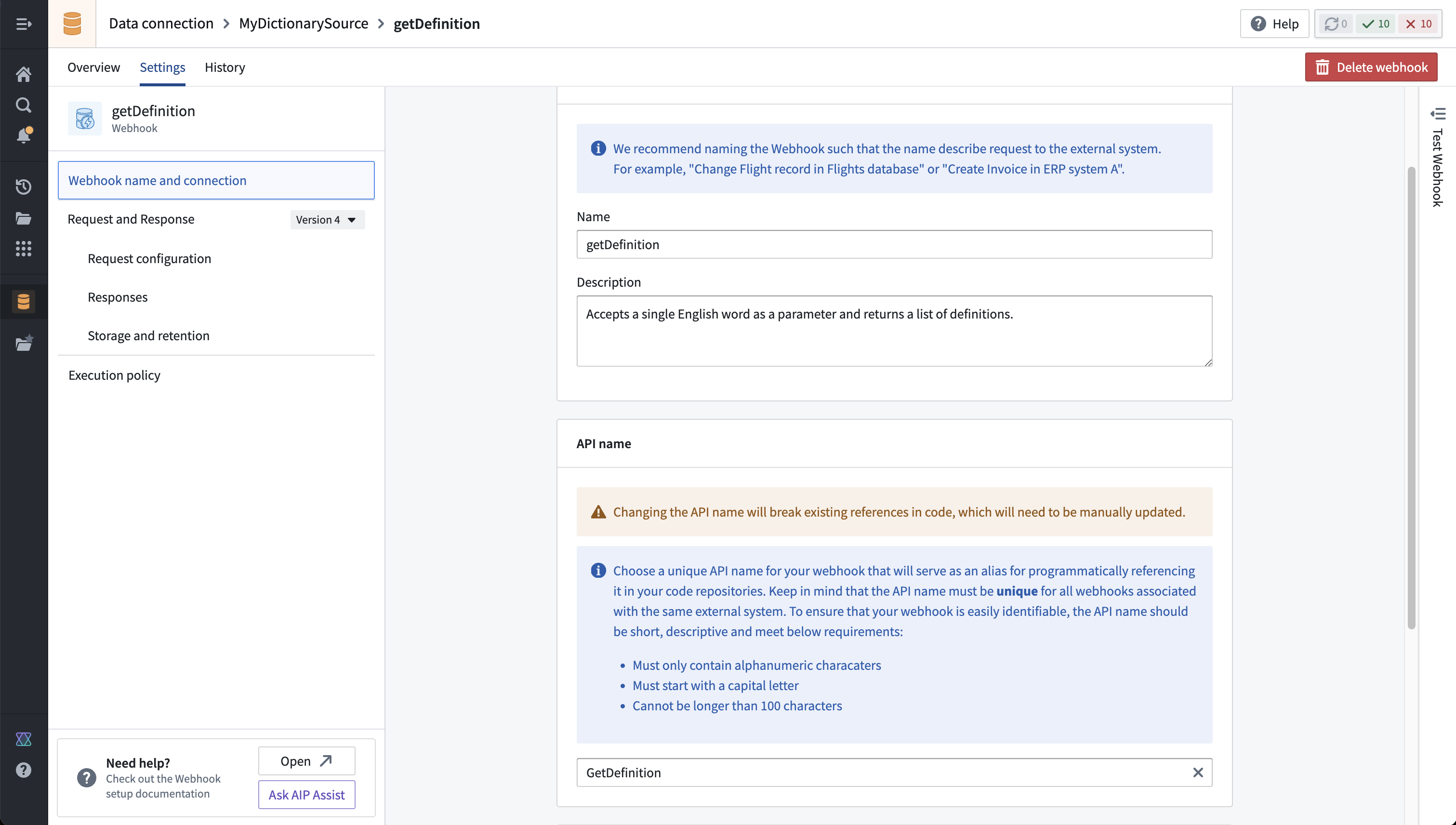Open the help question mark sidebar icon
Screen dimensions: 1456x825
(x=23, y=770)
